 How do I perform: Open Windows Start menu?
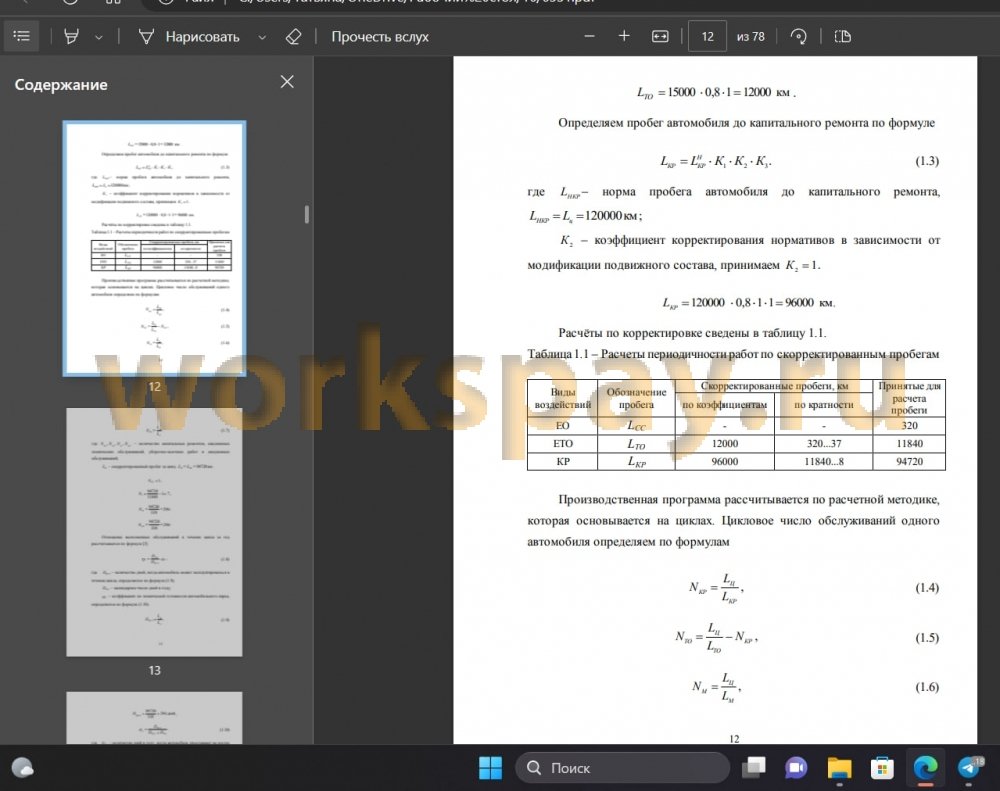(490, 767)
